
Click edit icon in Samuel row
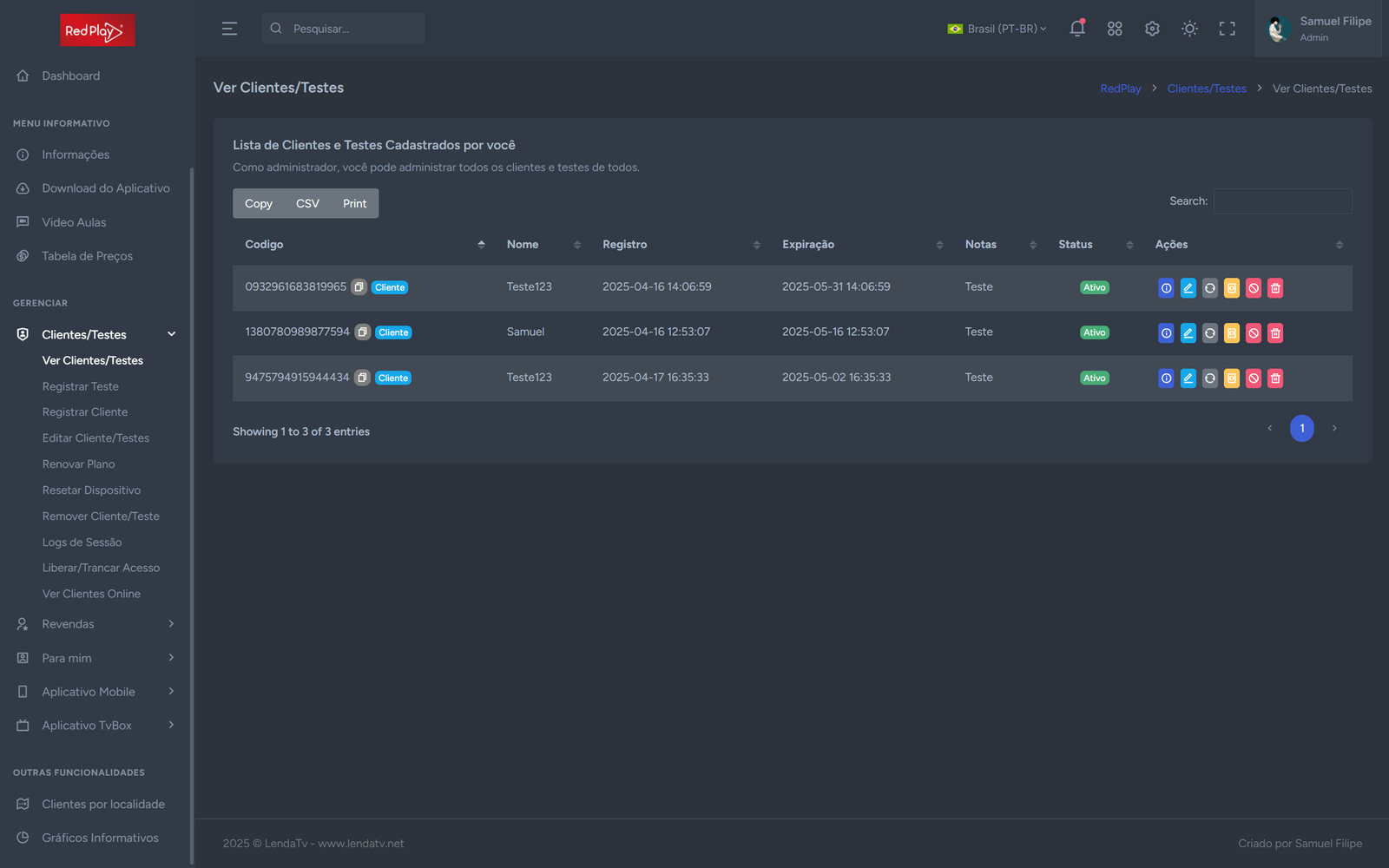pyautogui.click(x=1188, y=333)
